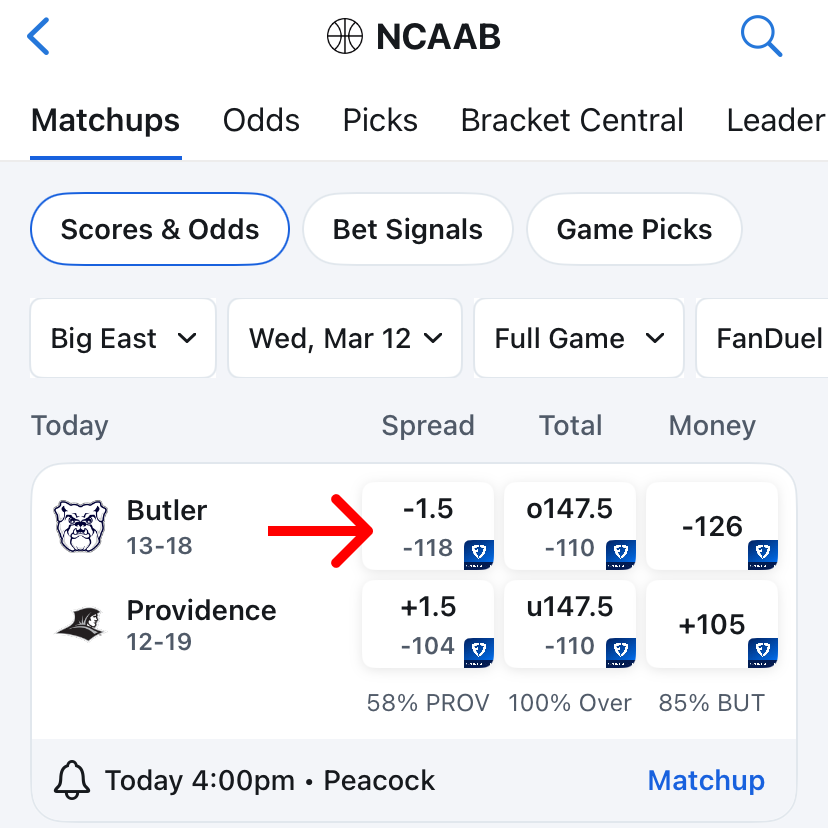Select Butler -1.5 spread bet
Image resolution: width=828 pixels, height=828 pixels.
pos(428,526)
